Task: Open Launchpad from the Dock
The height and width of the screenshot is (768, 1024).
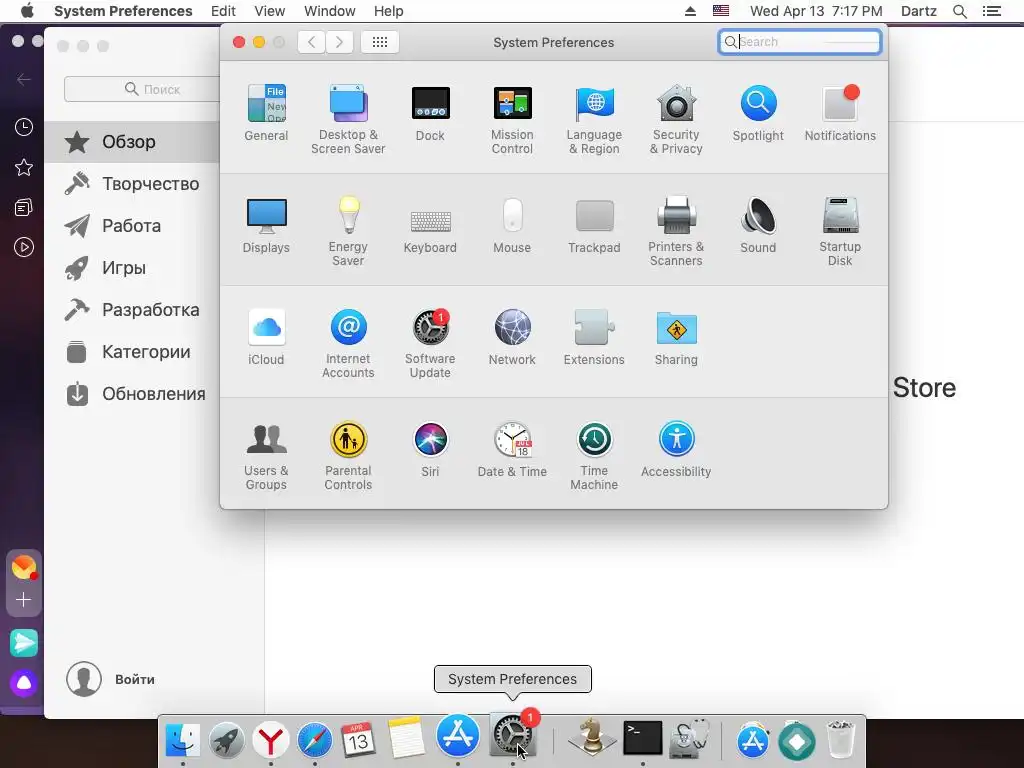Action: pos(227,741)
